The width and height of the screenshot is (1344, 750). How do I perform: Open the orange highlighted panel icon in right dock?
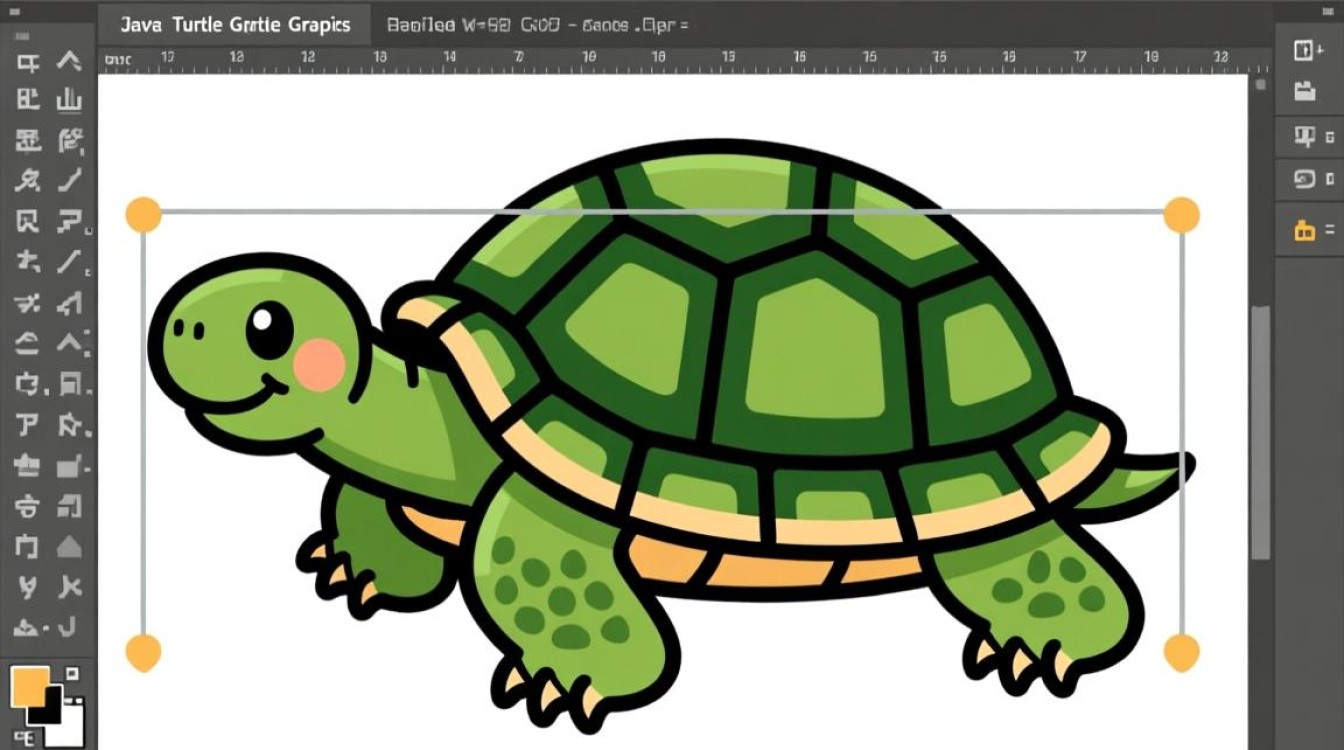pos(1305,231)
